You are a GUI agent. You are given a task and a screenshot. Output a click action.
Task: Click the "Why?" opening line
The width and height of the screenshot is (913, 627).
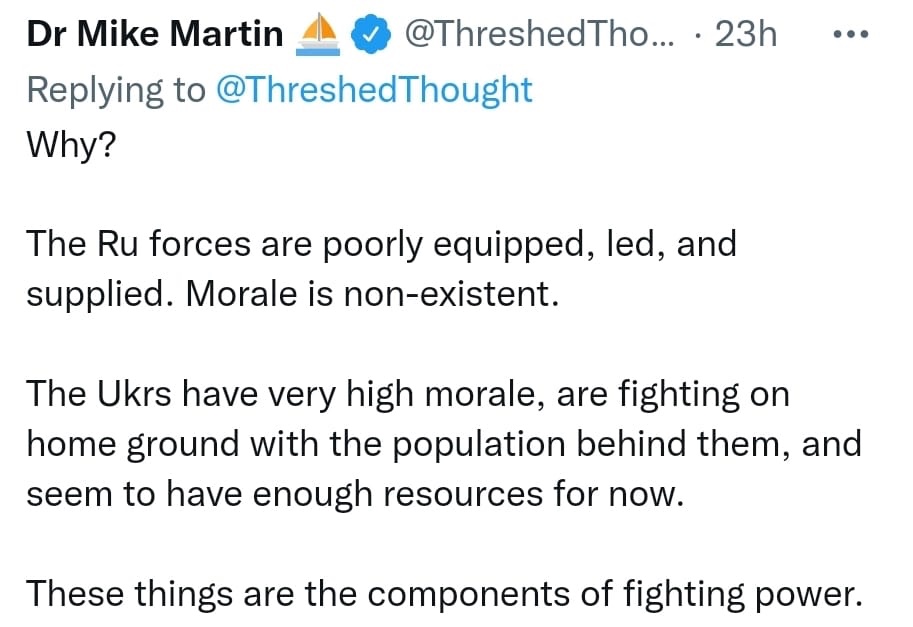(x=71, y=145)
